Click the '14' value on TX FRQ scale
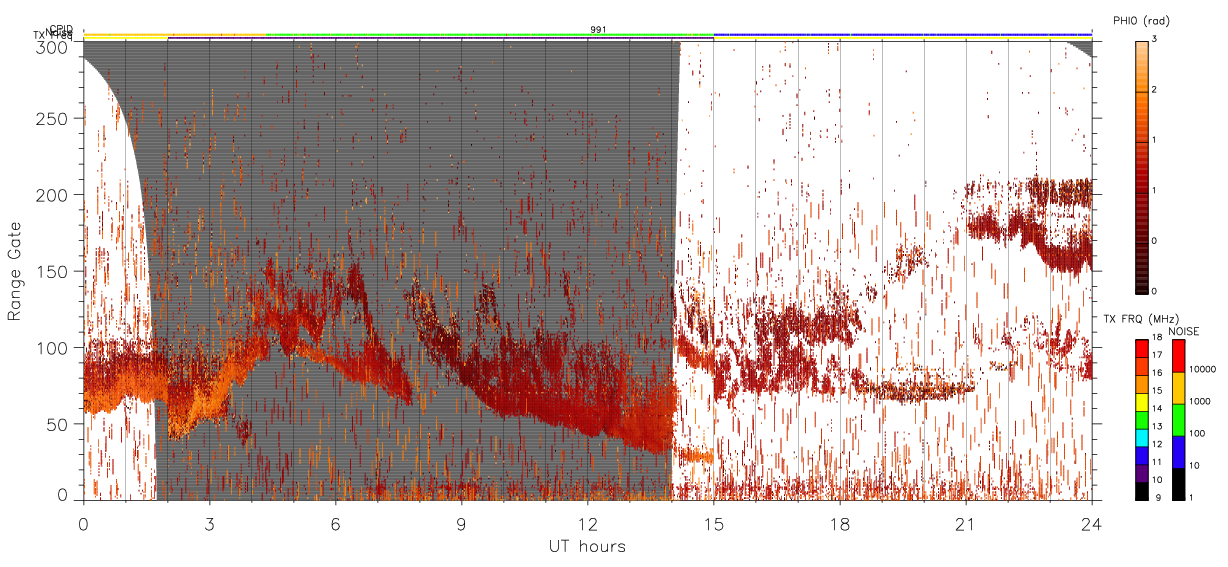 point(1158,409)
